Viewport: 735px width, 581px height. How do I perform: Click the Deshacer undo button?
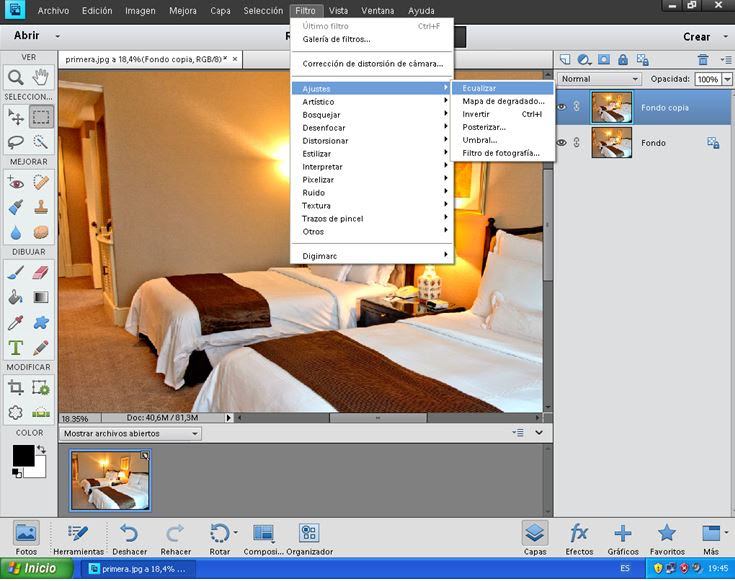[129, 539]
